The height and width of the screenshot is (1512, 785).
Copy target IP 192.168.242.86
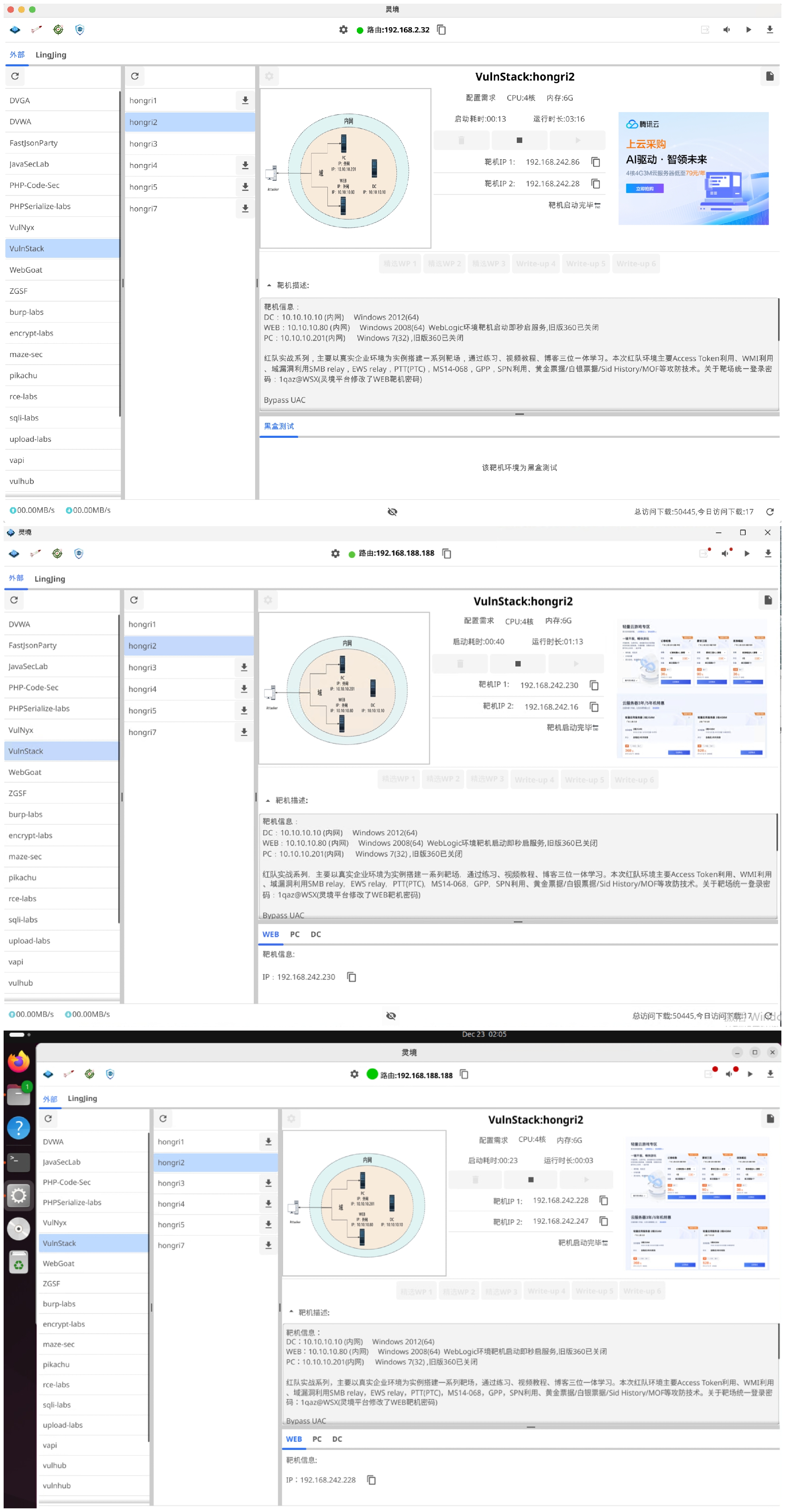[x=596, y=162]
